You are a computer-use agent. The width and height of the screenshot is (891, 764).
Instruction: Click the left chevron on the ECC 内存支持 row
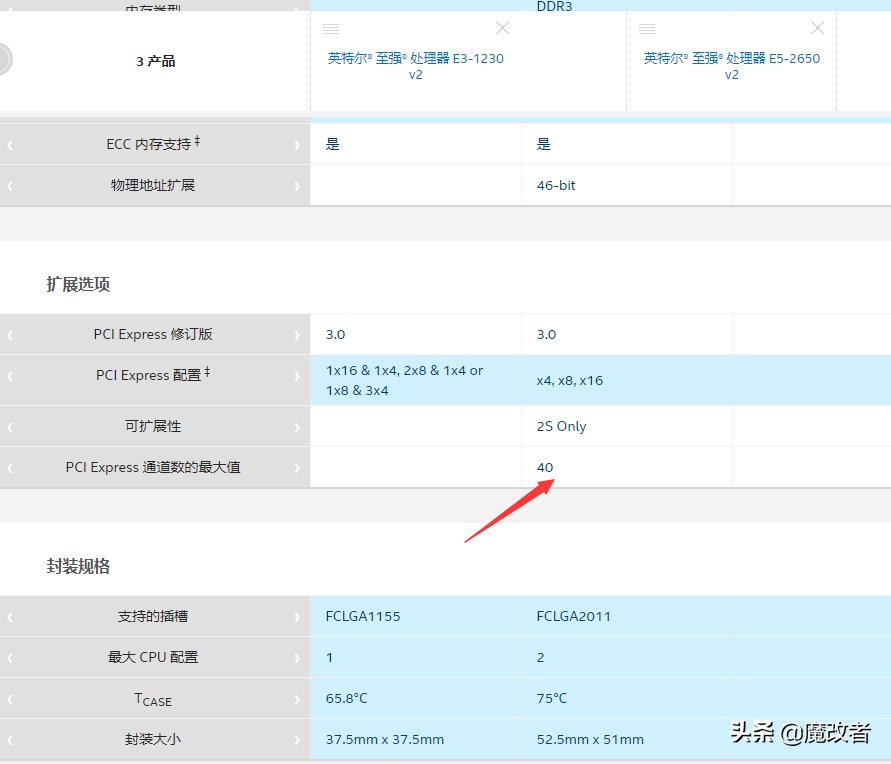[10, 145]
